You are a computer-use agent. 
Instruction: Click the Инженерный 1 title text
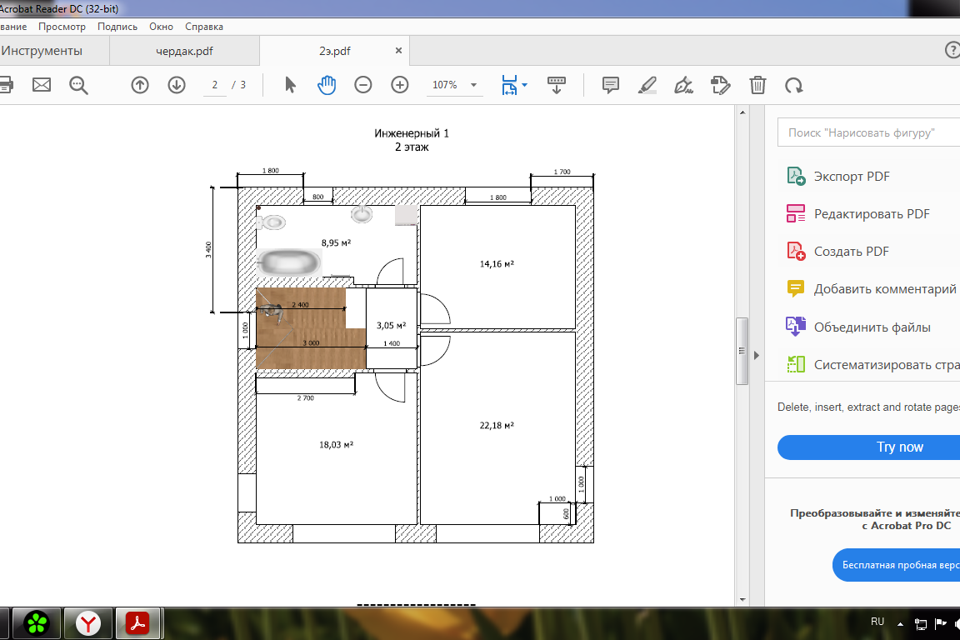pyautogui.click(x=411, y=133)
